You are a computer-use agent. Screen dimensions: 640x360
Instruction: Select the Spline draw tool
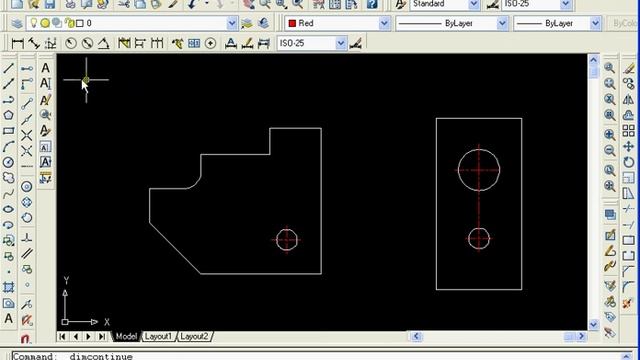coord(9,193)
